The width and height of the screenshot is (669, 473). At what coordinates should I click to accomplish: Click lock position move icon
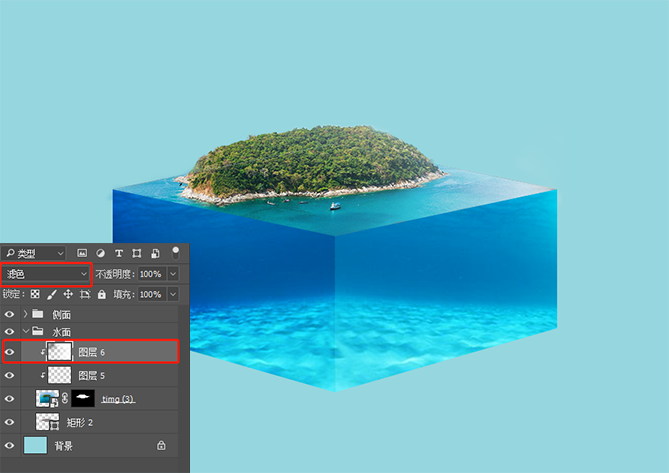pyautogui.click(x=68, y=294)
